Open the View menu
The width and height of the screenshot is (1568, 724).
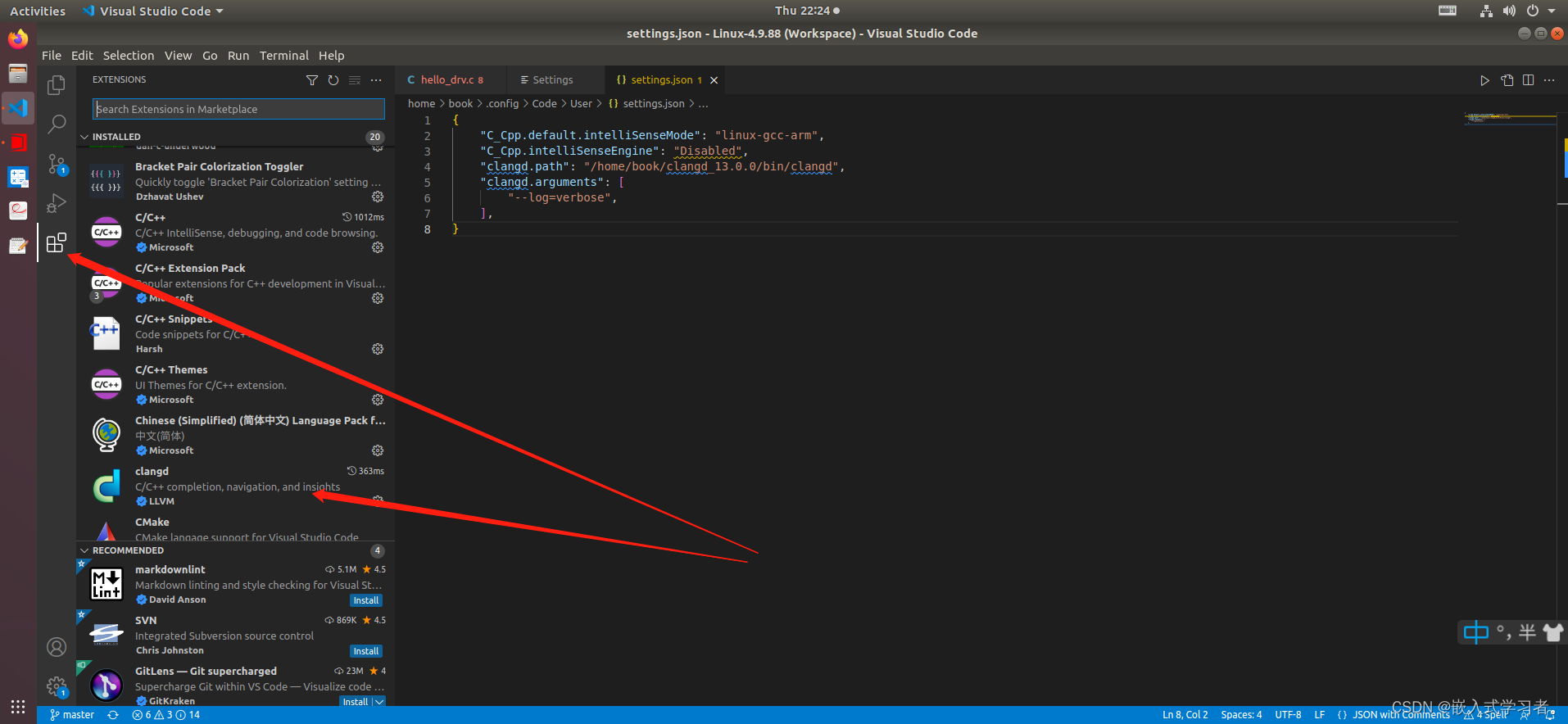click(178, 56)
